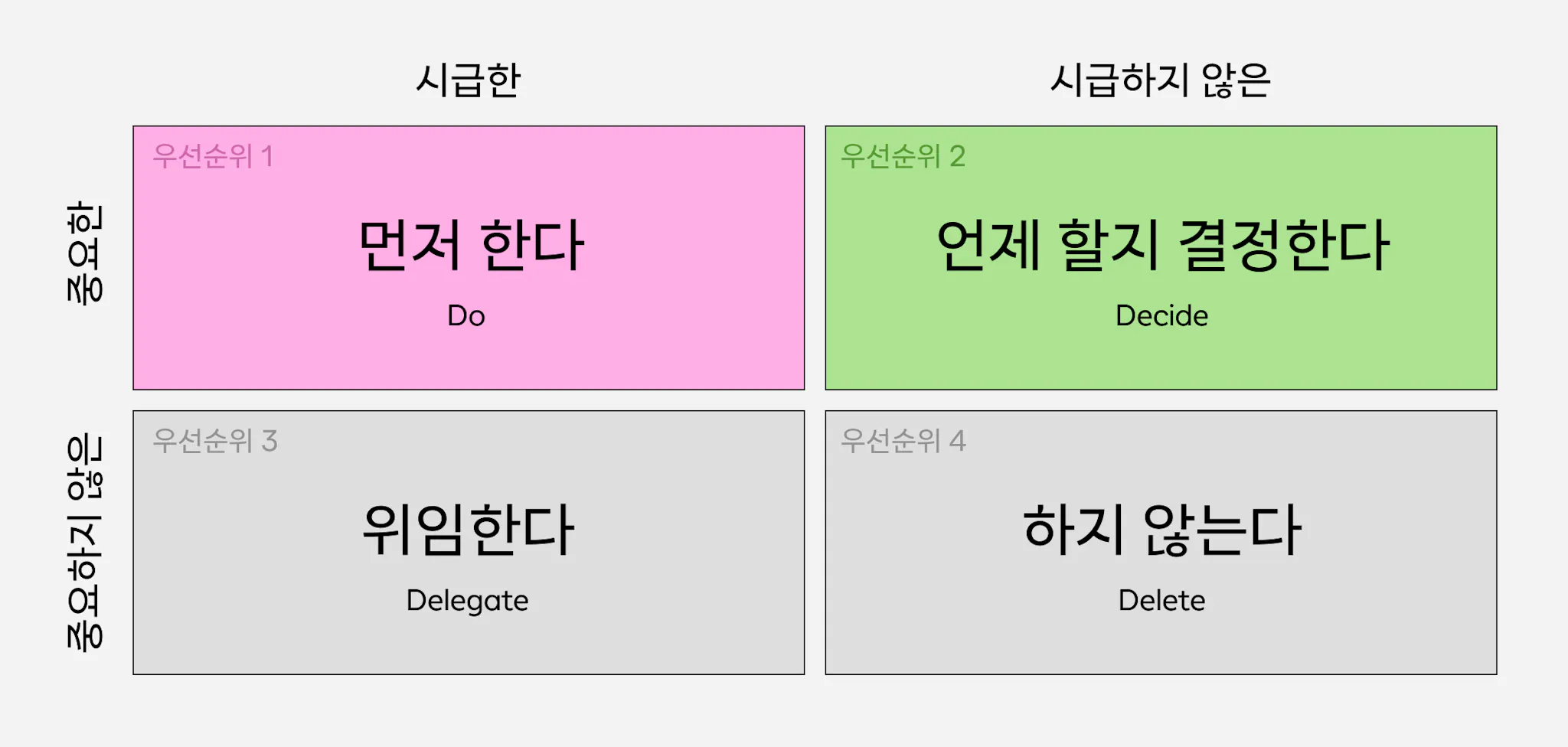1568x747 pixels.
Task: Click the pink 먼저 한다 quadrant
Action: [x=469, y=258]
